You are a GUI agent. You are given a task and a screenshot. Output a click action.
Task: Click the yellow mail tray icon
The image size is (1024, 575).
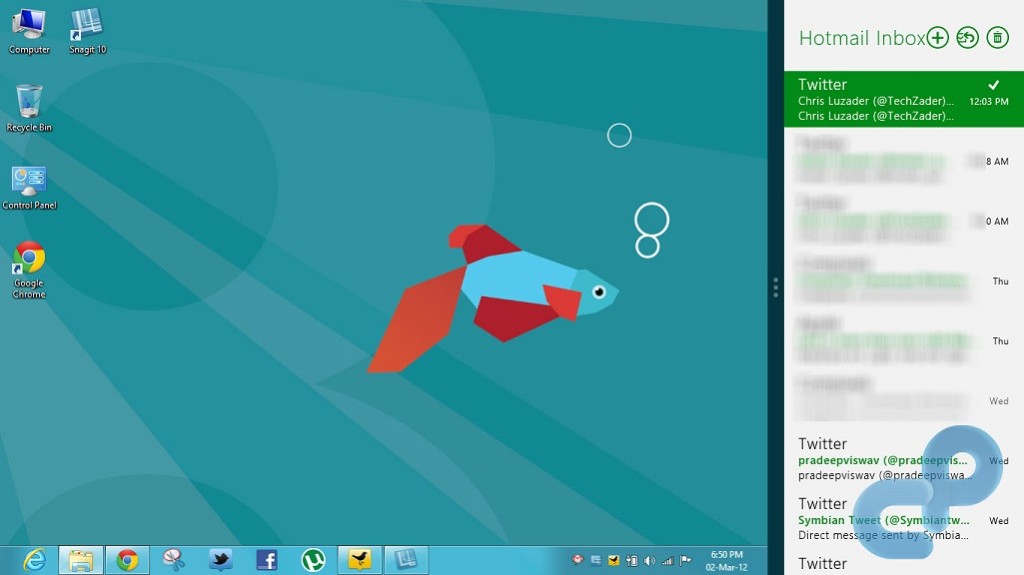613,560
